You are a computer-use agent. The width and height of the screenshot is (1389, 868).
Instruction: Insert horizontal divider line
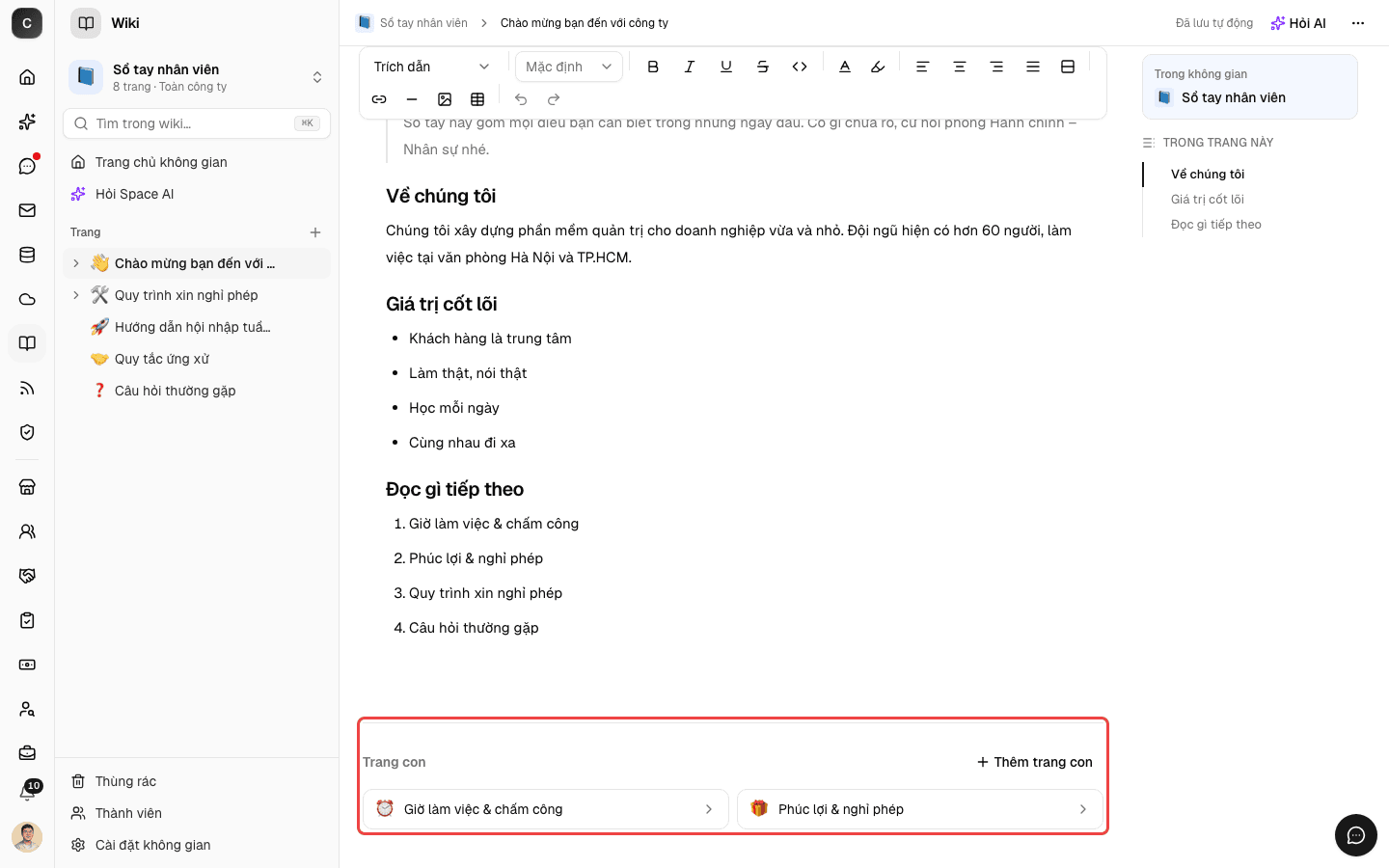point(412,99)
